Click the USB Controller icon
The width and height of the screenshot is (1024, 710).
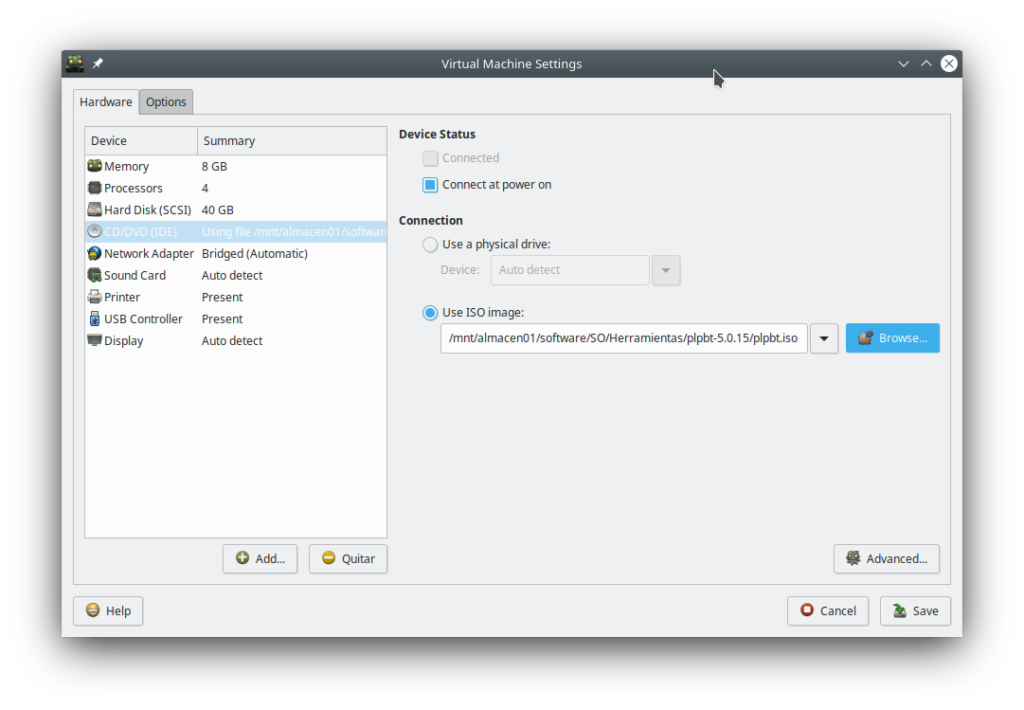[95, 318]
